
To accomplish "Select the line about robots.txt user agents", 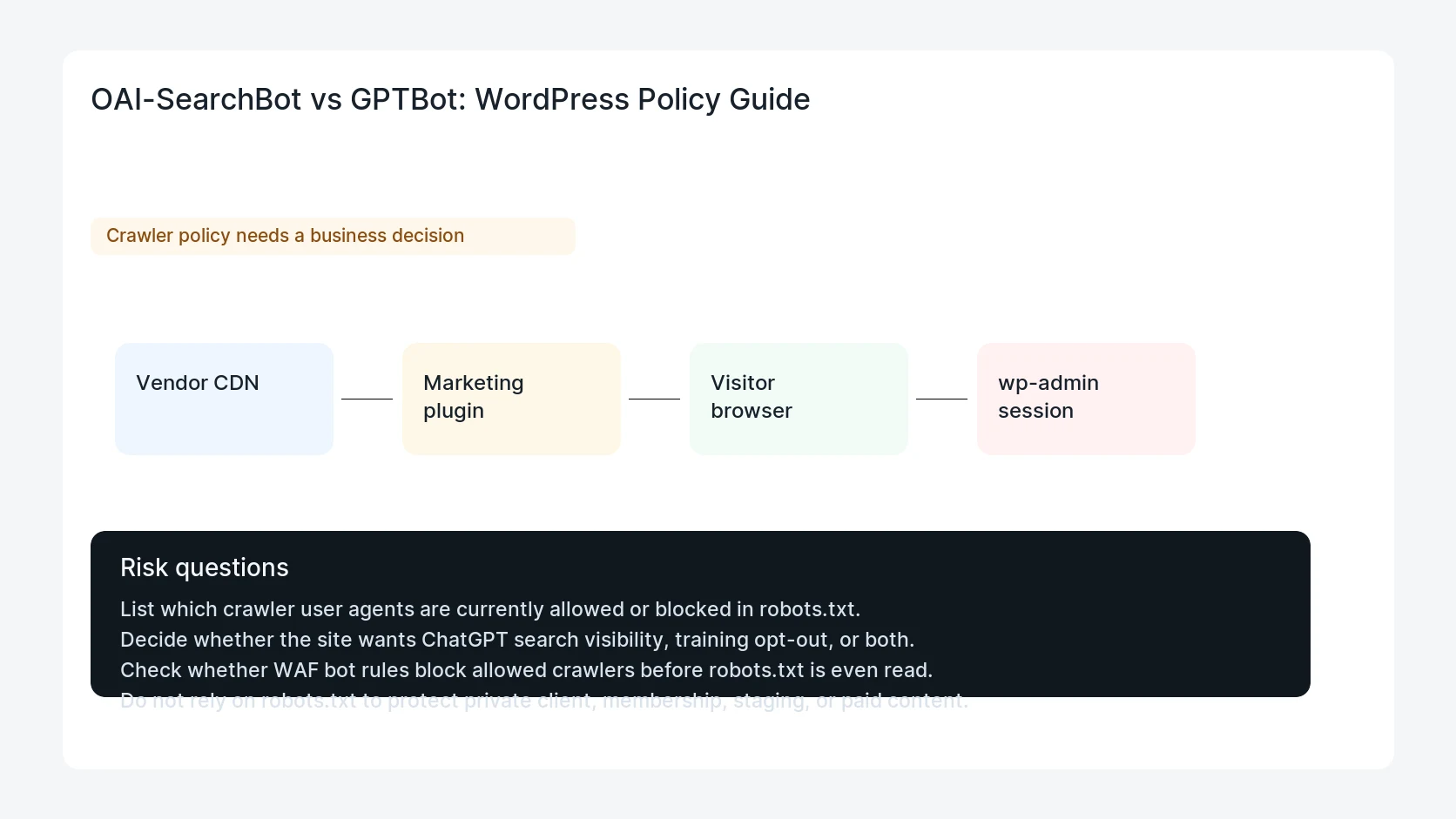I will 490,609.
